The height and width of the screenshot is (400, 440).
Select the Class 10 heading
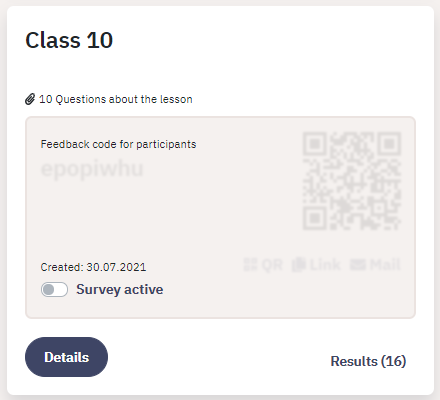click(69, 40)
